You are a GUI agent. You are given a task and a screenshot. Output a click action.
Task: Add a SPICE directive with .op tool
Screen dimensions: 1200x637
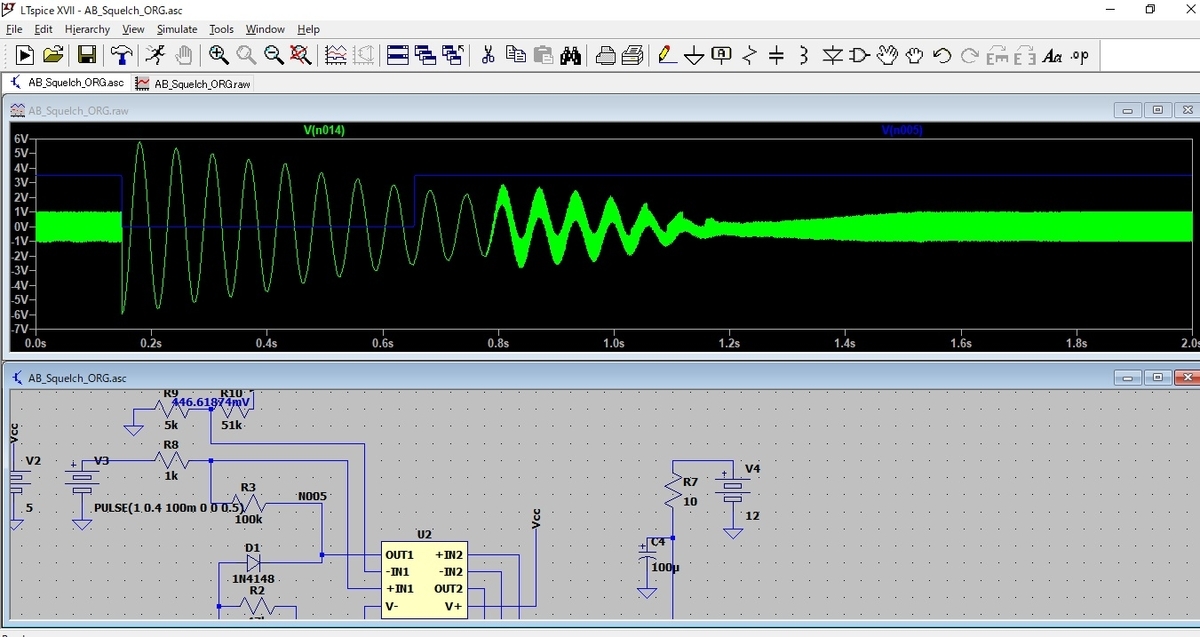click(x=1079, y=56)
